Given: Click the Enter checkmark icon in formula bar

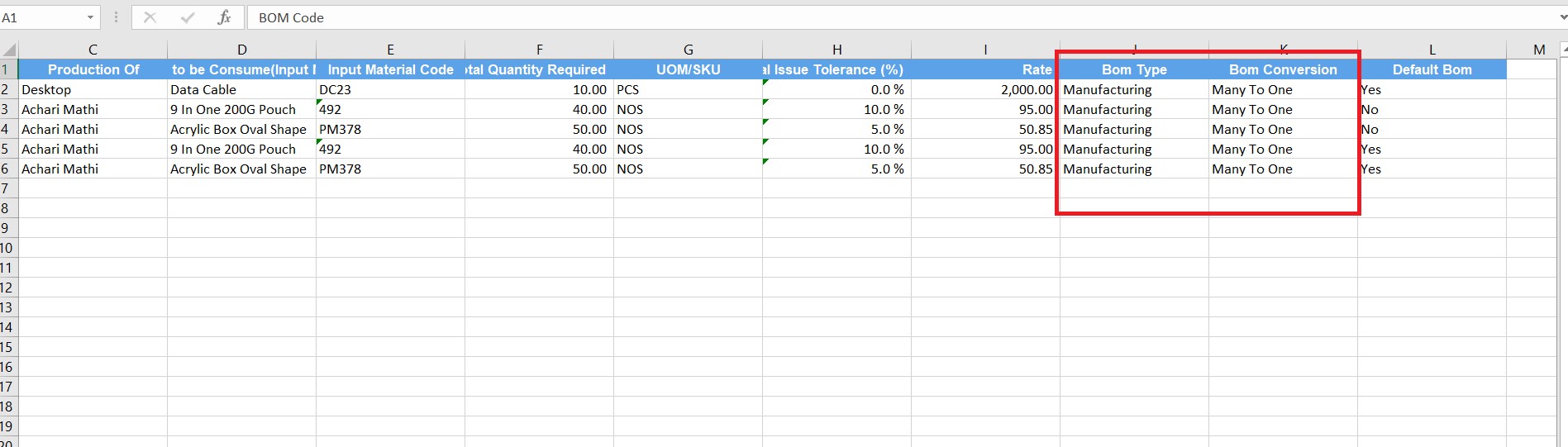Looking at the screenshot, I should [188, 17].
